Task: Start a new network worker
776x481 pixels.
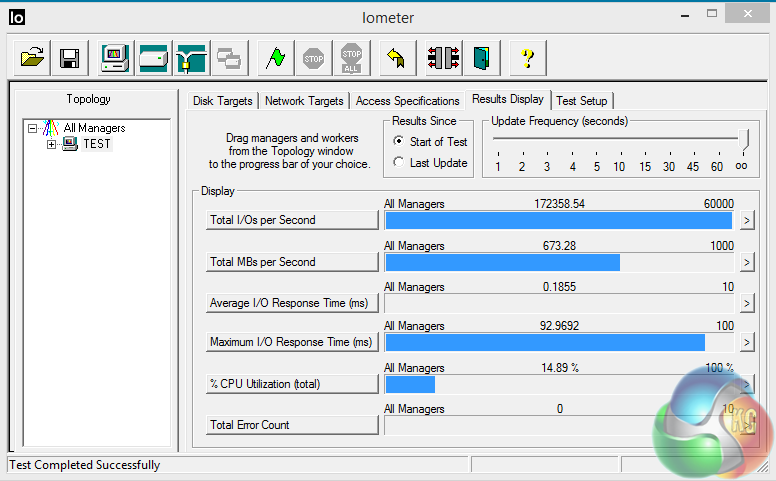Action: [x=192, y=58]
